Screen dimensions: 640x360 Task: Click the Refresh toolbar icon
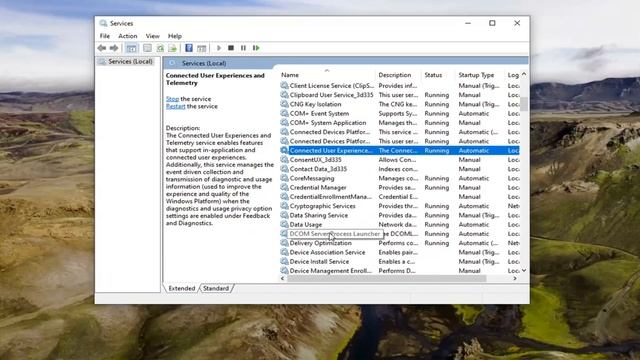pyautogui.click(x=160, y=48)
